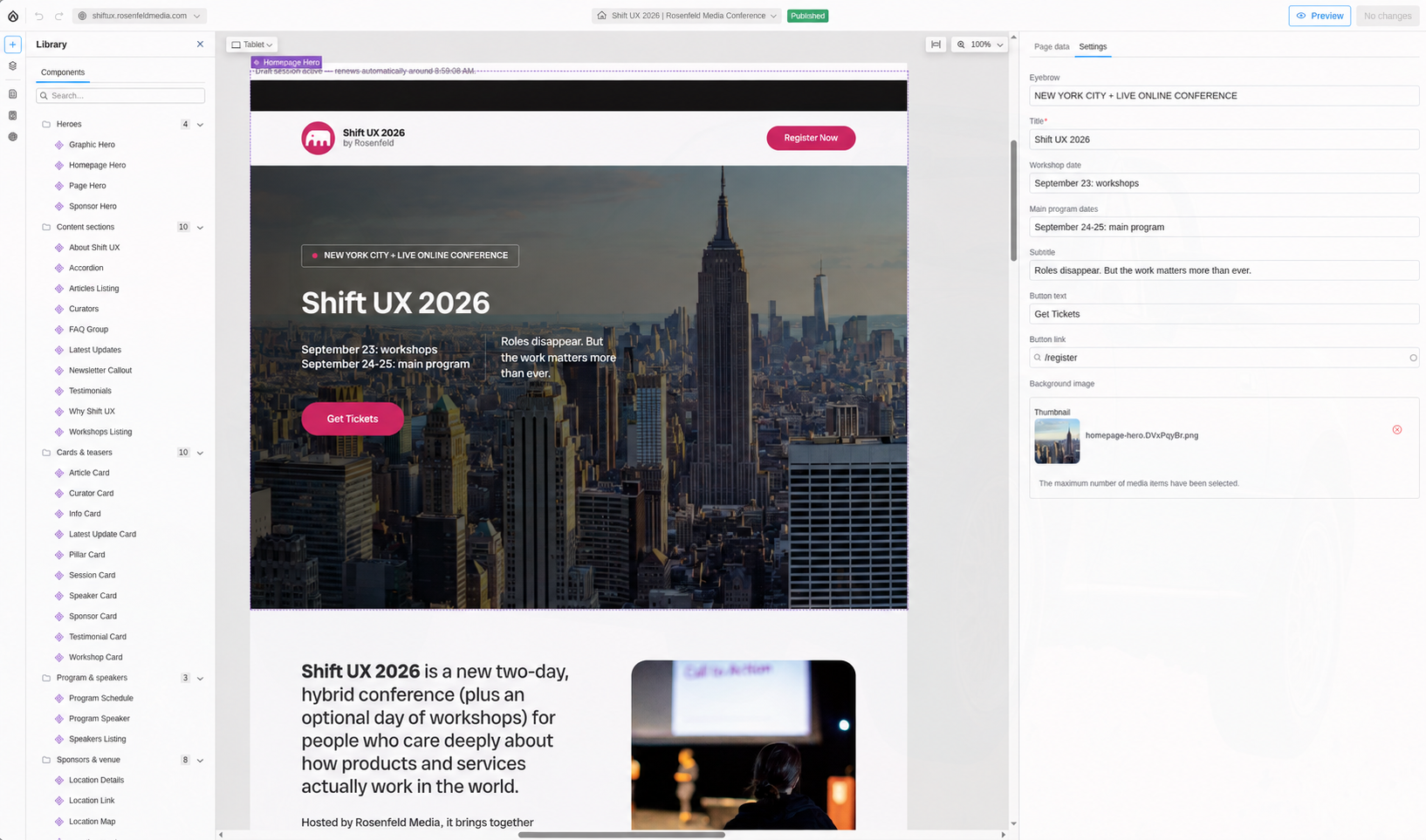Select Articles Listing component
1426x840 pixels.
click(x=93, y=289)
